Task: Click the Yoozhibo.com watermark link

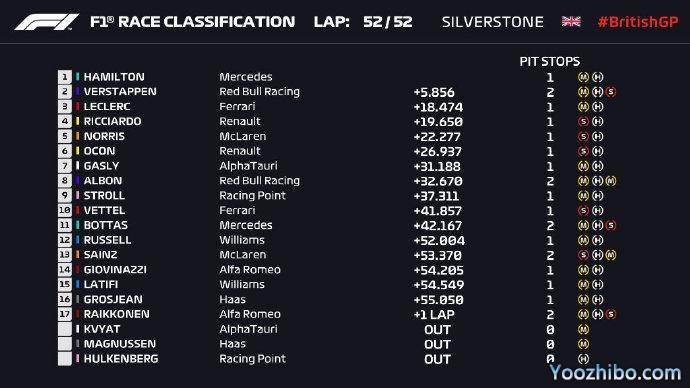Action: coord(615,373)
